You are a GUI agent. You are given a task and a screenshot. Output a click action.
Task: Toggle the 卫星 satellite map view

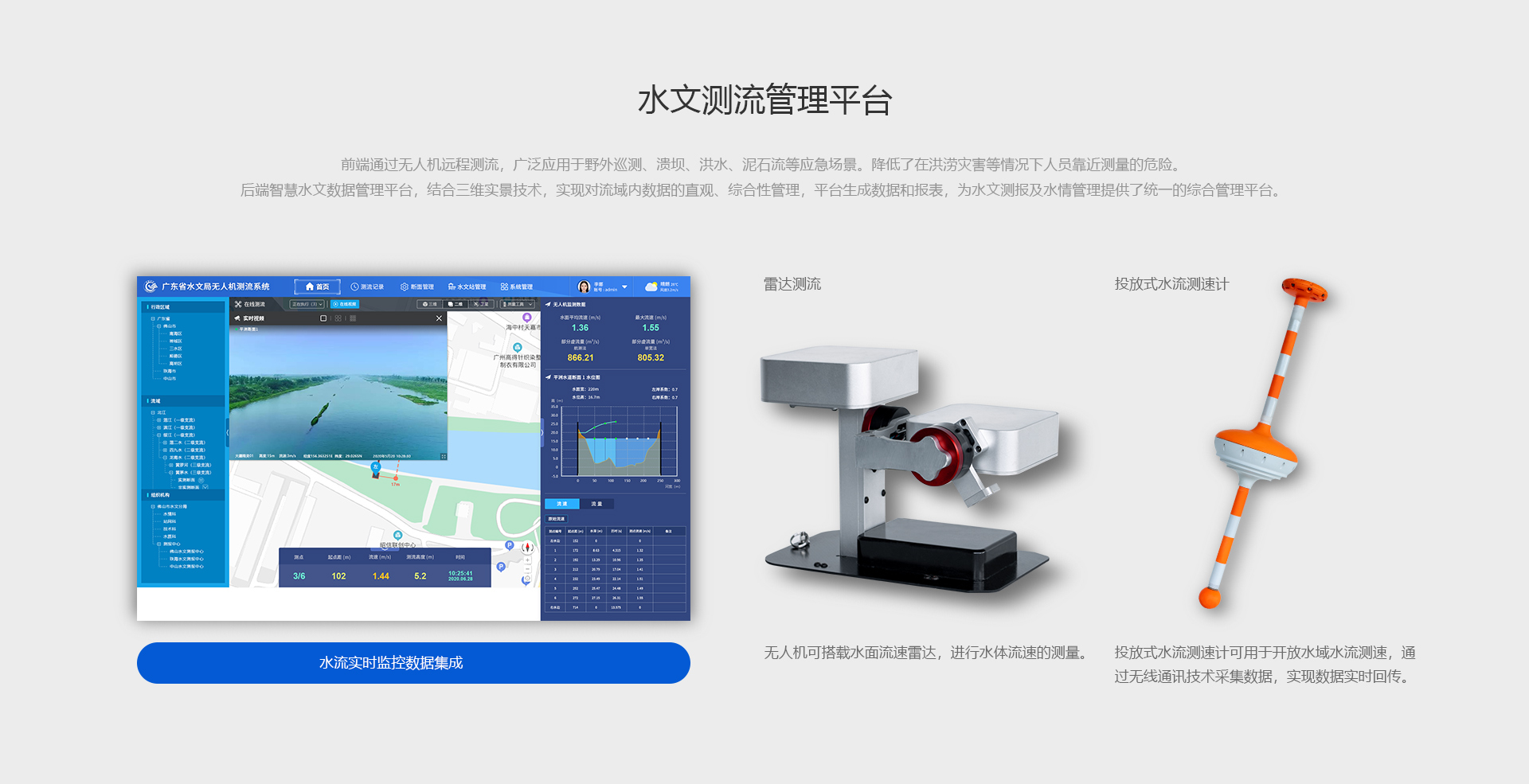pos(481,304)
